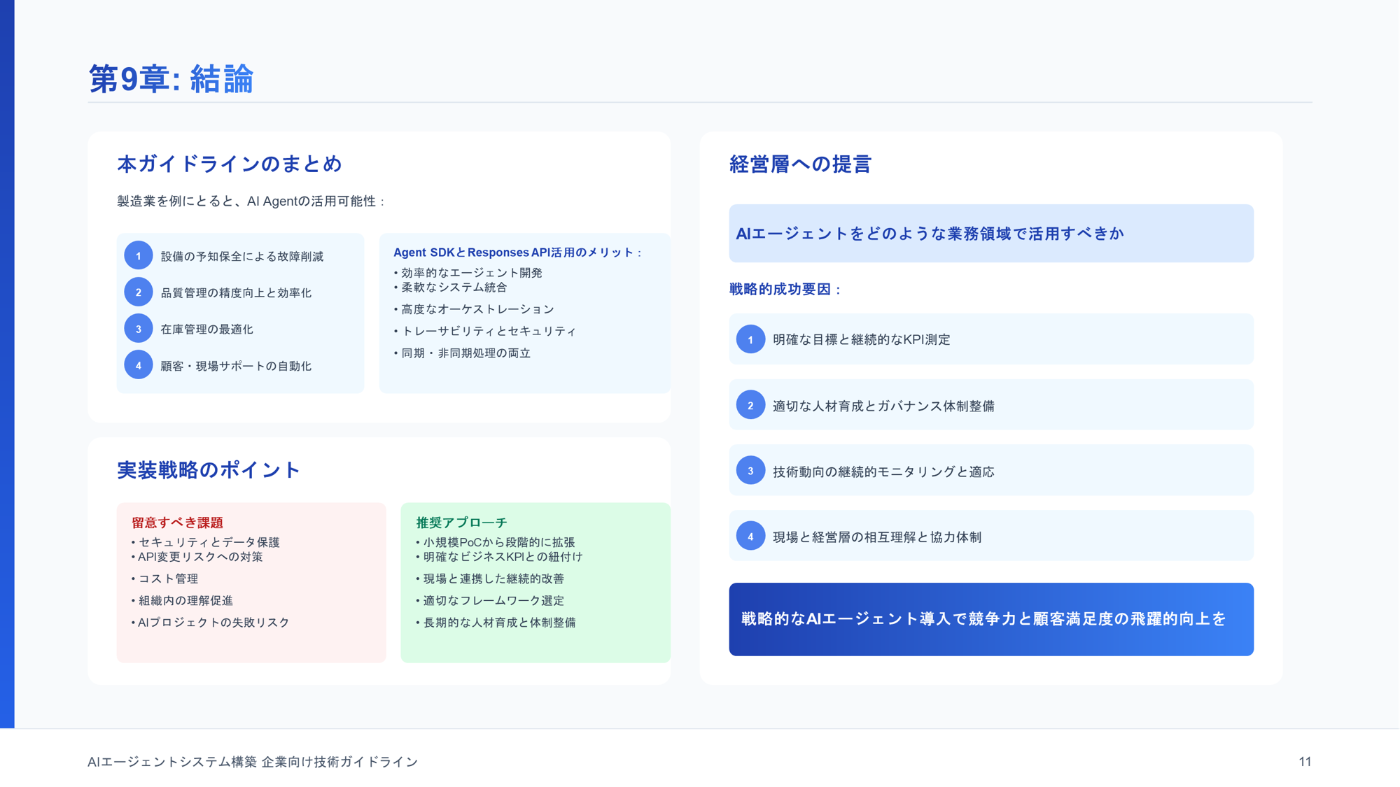Image resolution: width=1400 pixels, height=787 pixels.
Task: Select bullet 柔軟なシステム統合
Action: [450, 287]
